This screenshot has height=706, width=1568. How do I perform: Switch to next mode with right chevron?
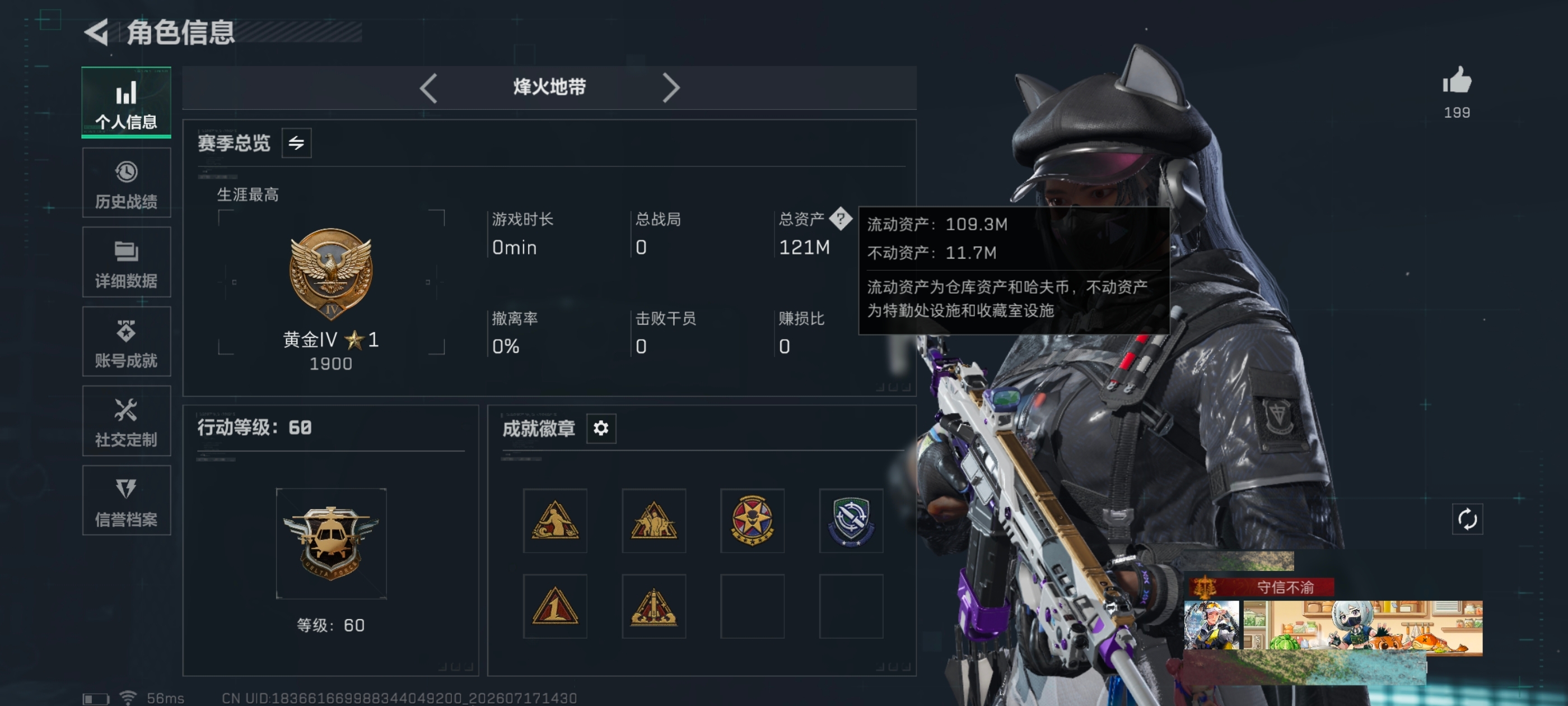click(x=671, y=89)
